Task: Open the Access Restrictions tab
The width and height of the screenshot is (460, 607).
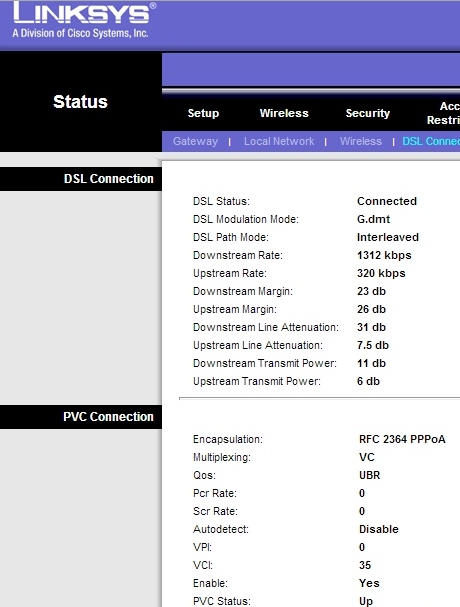Action: (x=443, y=113)
